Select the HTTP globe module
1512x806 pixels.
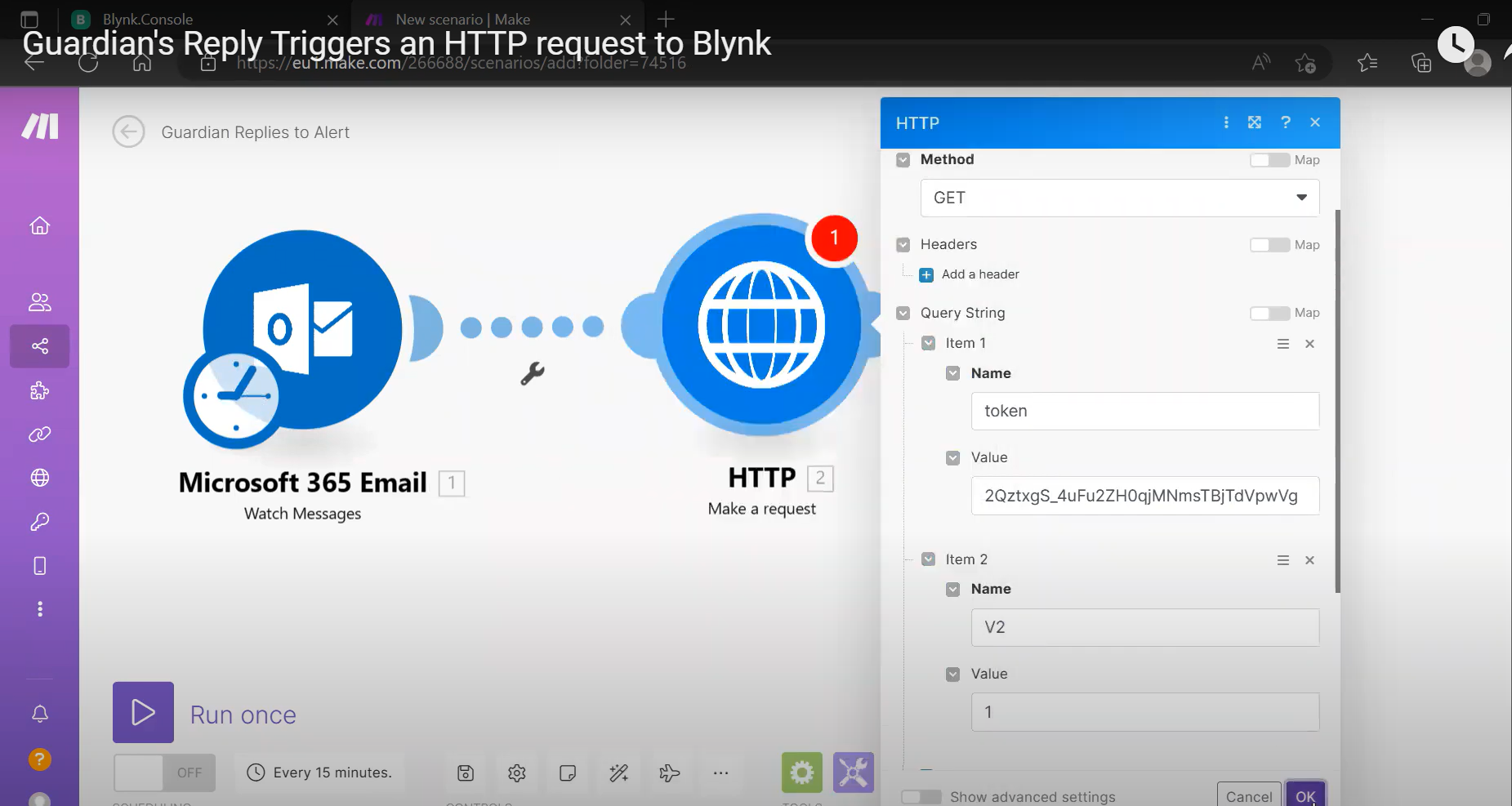[x=761, y=325]
